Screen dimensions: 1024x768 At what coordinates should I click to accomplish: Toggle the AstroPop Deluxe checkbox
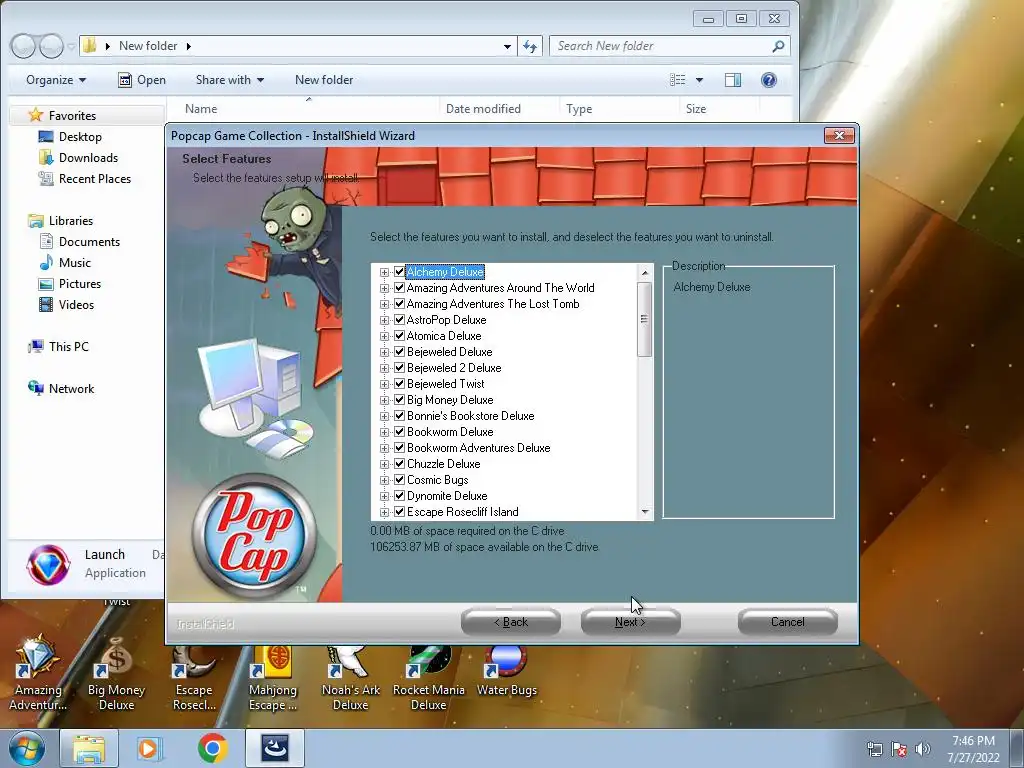400,319
